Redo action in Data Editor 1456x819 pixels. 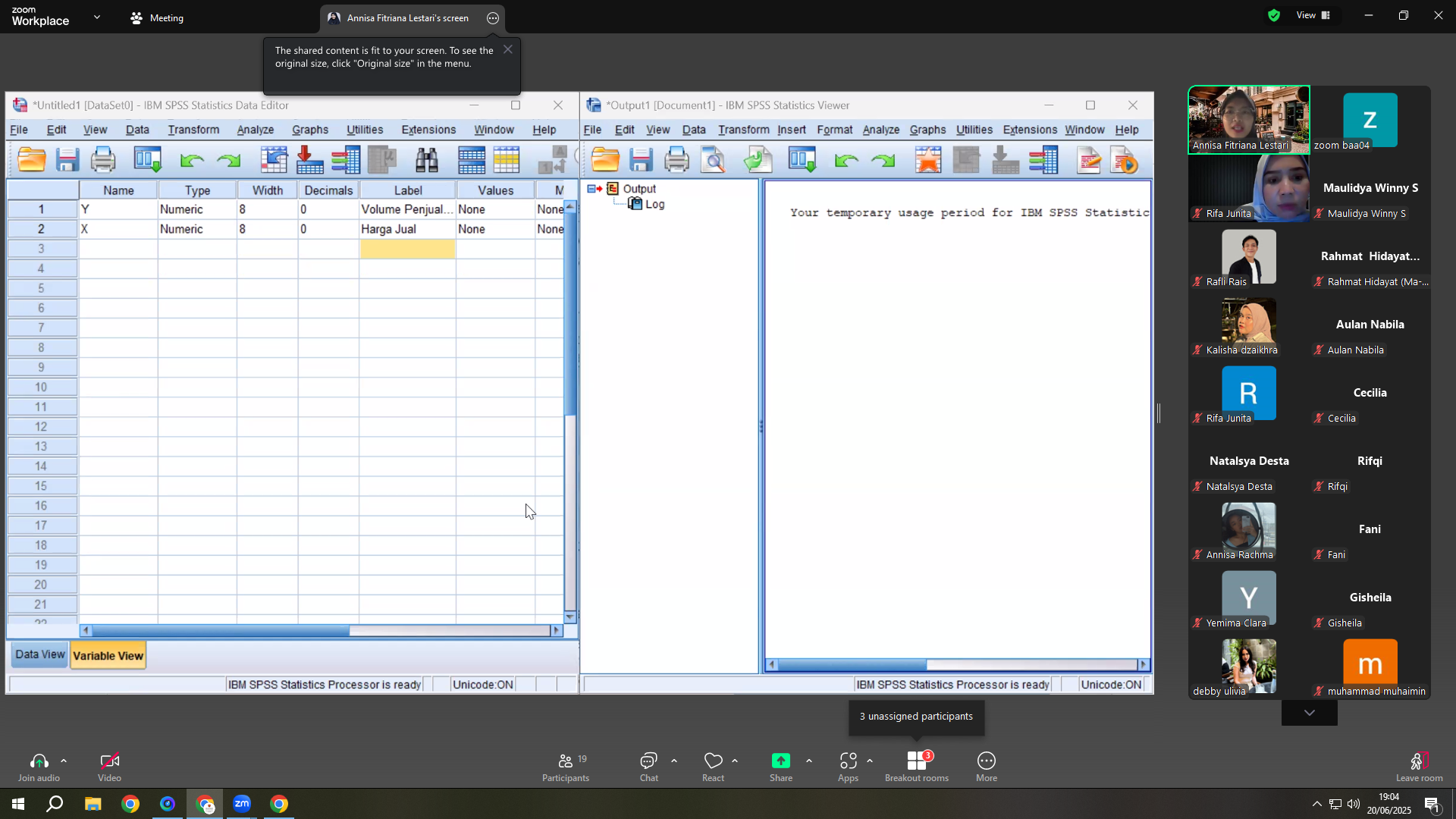[x=228, y=160]
